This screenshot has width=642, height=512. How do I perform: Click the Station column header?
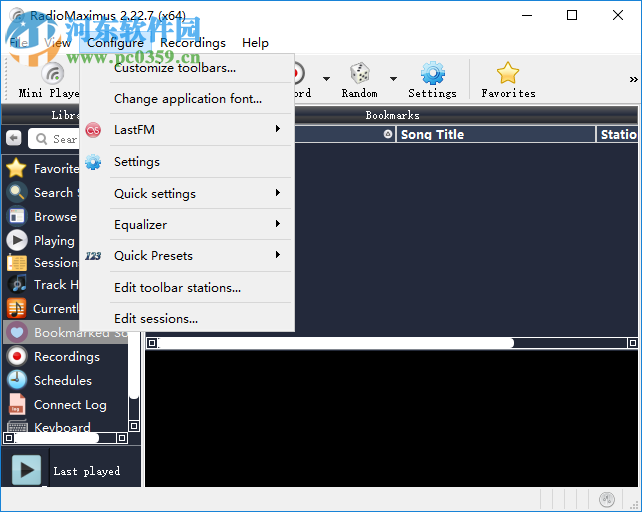point(617,134)
